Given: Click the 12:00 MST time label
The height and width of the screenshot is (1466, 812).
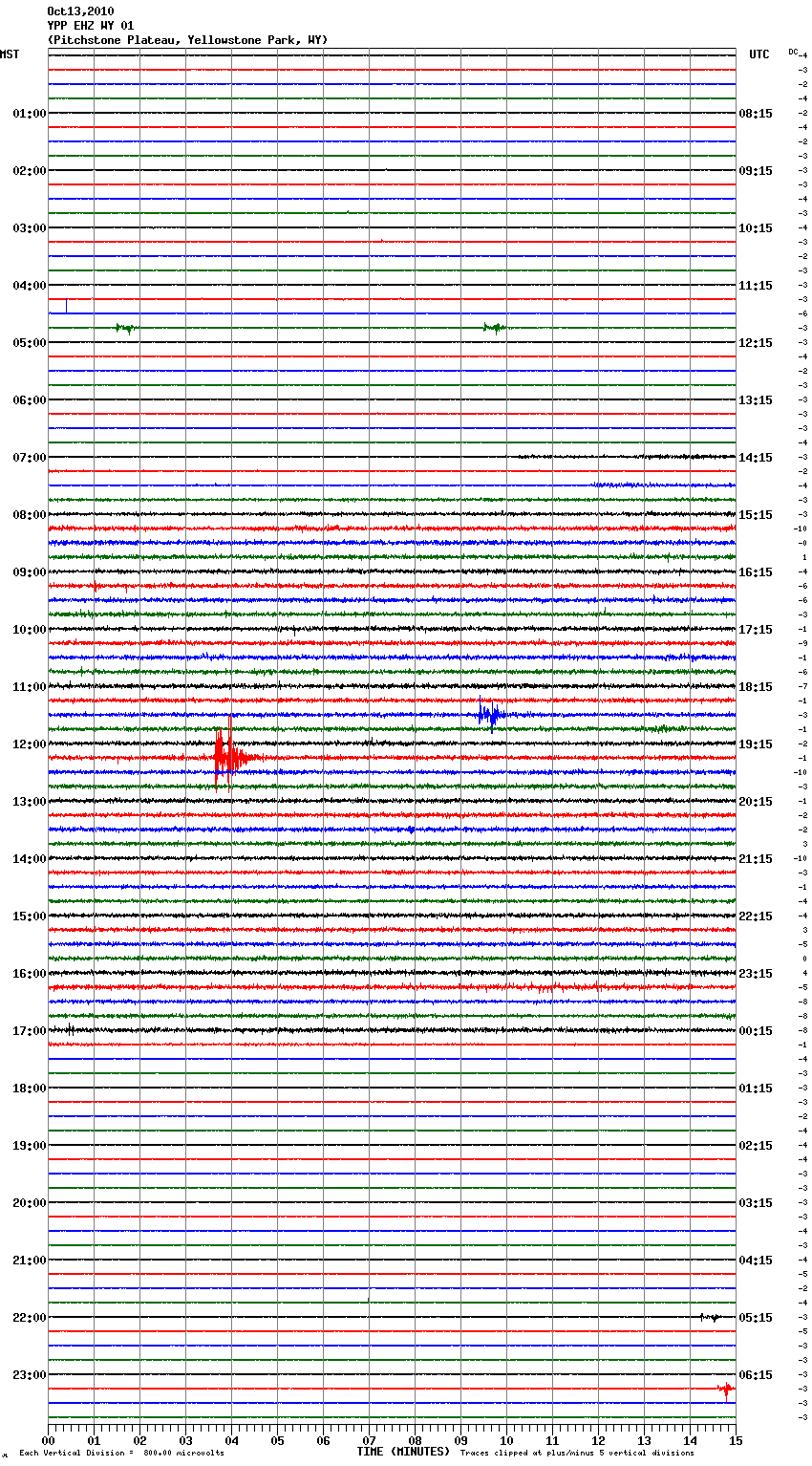Looking at the screenshot, I should coord(30,744).
